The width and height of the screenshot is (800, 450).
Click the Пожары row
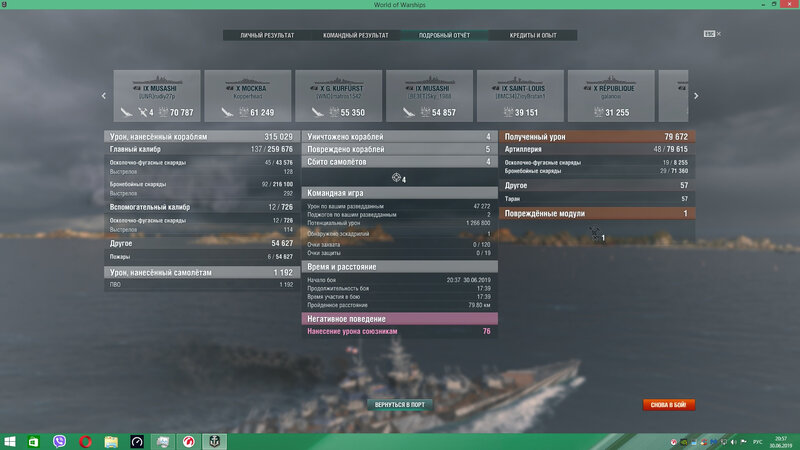click(x=202, y=257)
